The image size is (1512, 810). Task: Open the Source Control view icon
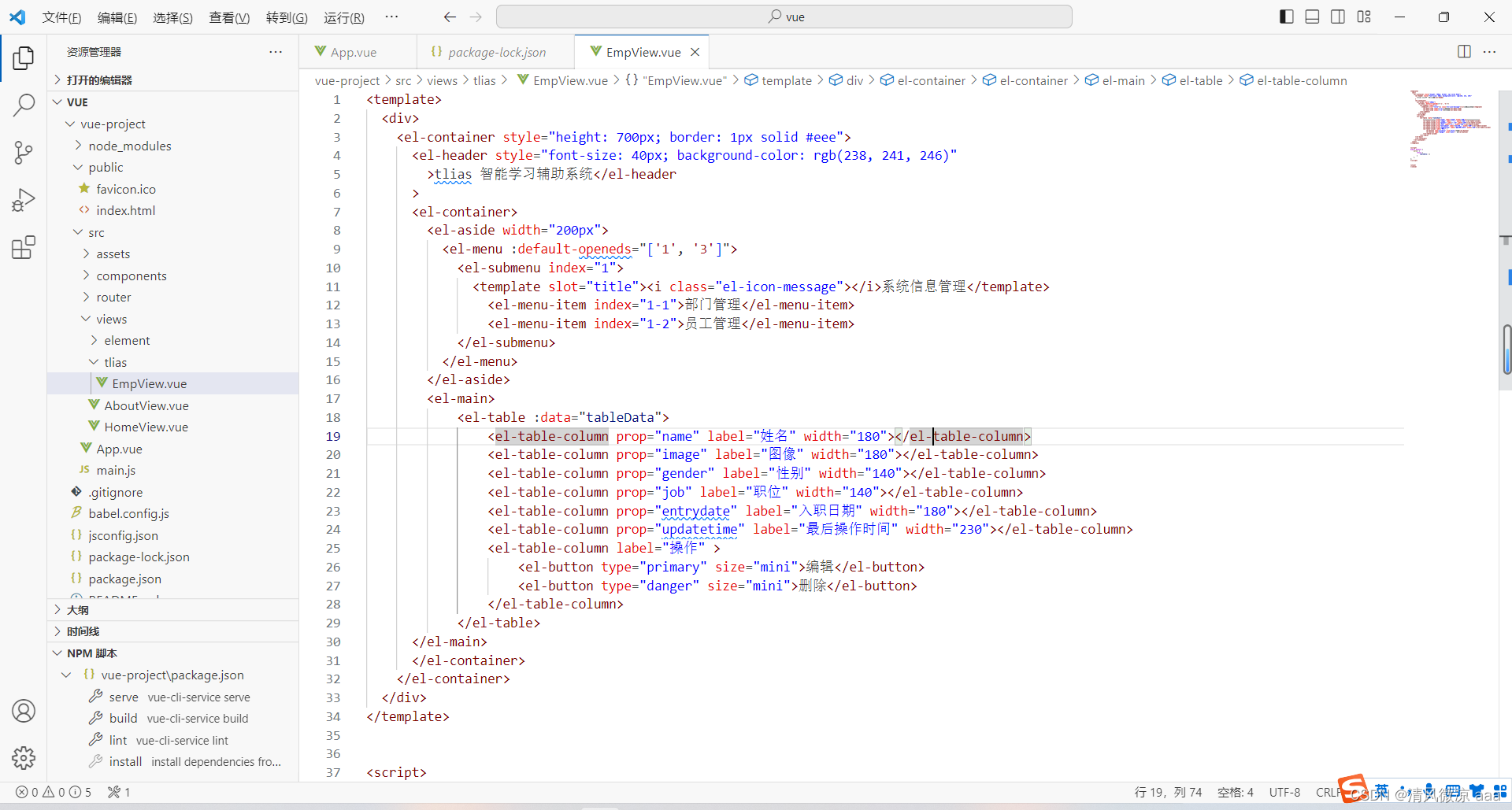[24, 153]
